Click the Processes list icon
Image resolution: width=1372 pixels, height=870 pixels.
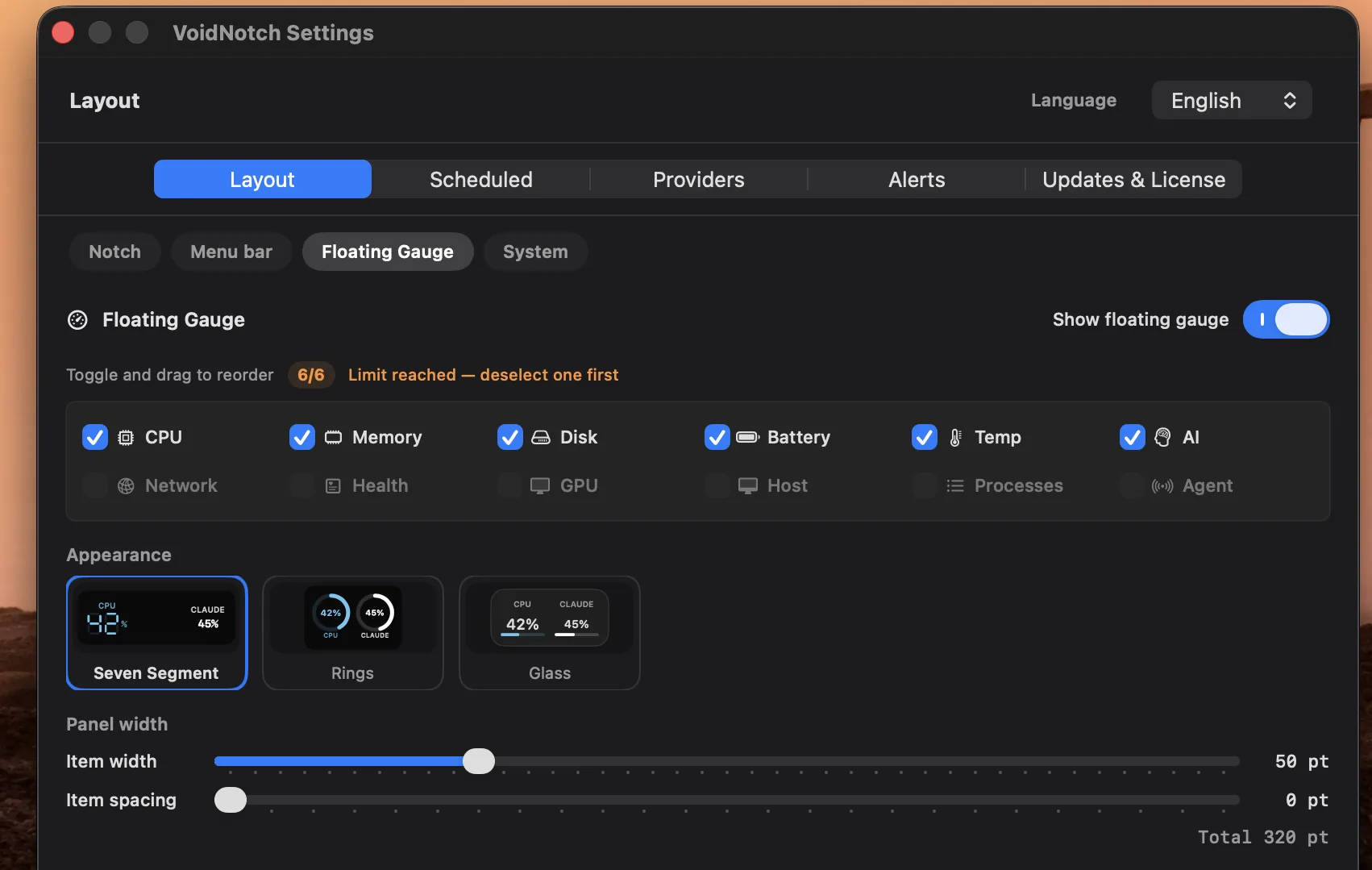[x=955, y=485]
